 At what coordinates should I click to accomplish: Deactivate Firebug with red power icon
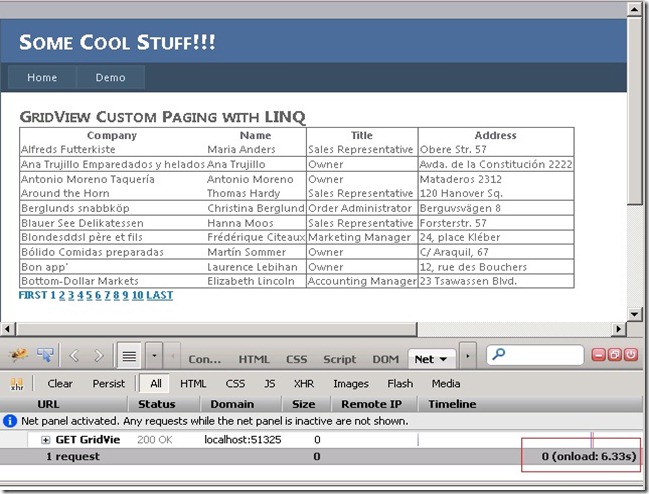631,355
